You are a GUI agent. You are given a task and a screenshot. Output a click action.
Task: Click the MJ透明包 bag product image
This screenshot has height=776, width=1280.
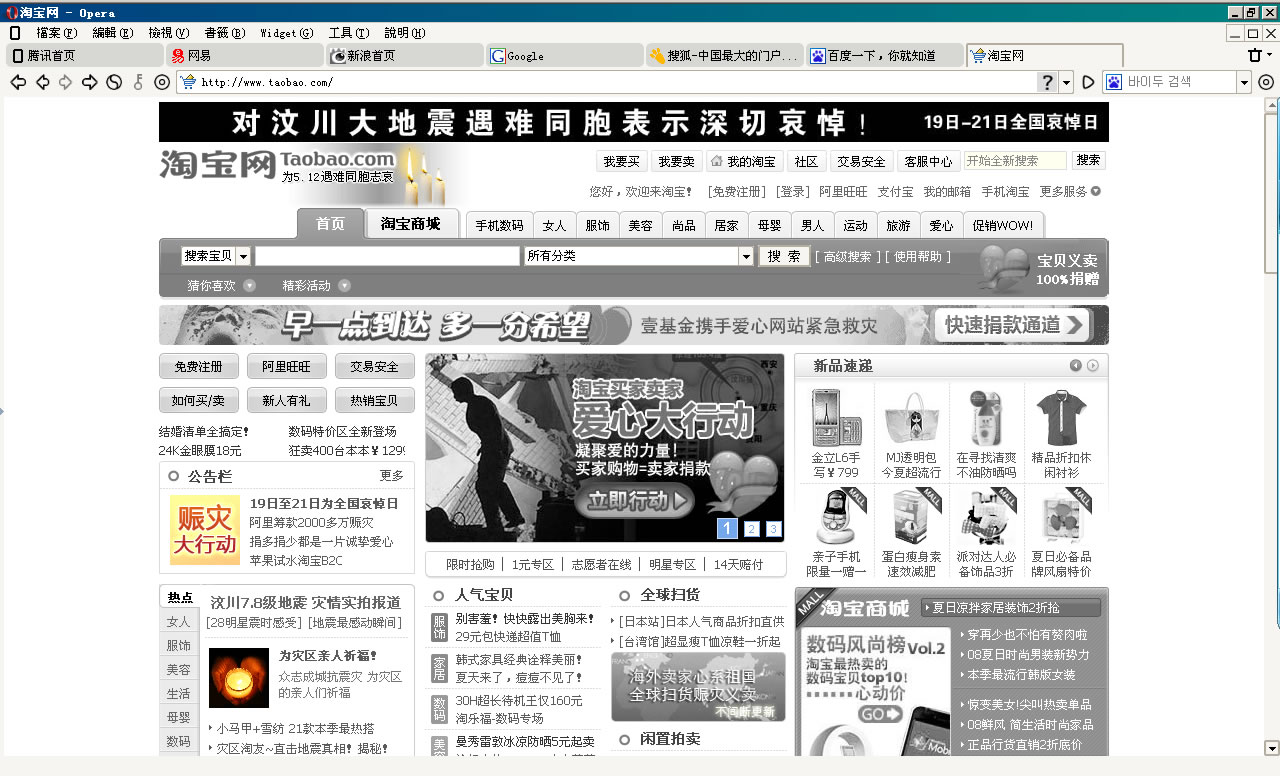pyautogui.click(x=912, y=418)
